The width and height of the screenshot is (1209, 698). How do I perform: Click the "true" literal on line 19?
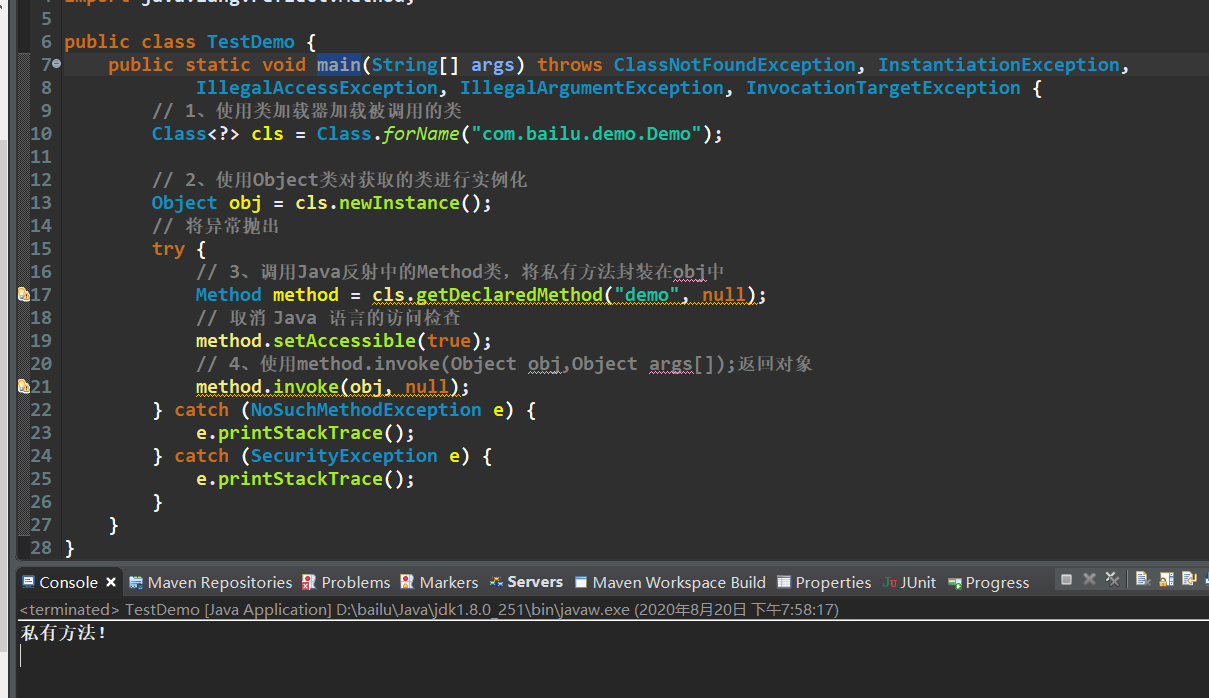click(449, 341)
